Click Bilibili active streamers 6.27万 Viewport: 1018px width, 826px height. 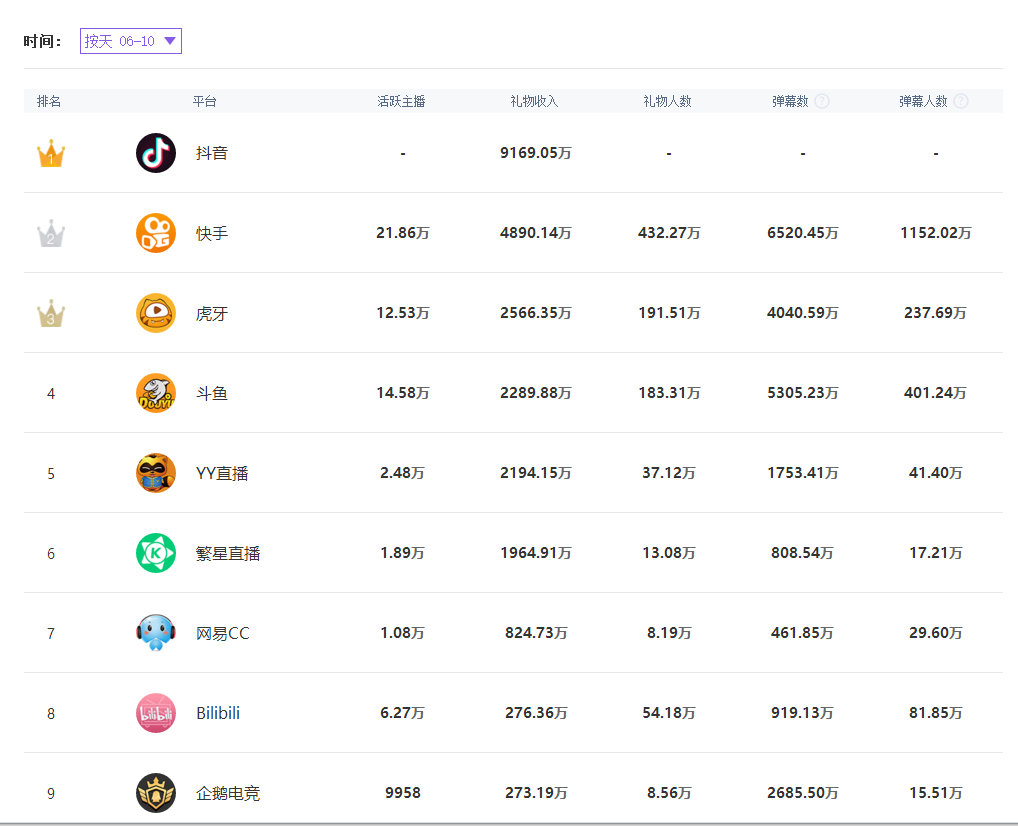[402, 712]
